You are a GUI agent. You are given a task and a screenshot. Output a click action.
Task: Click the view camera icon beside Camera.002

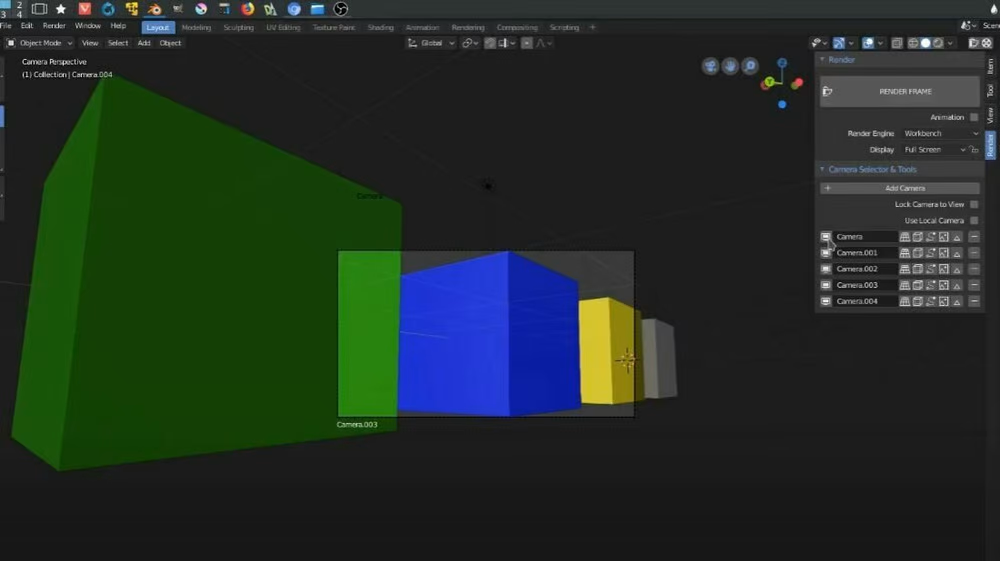[x=826, y=269]
